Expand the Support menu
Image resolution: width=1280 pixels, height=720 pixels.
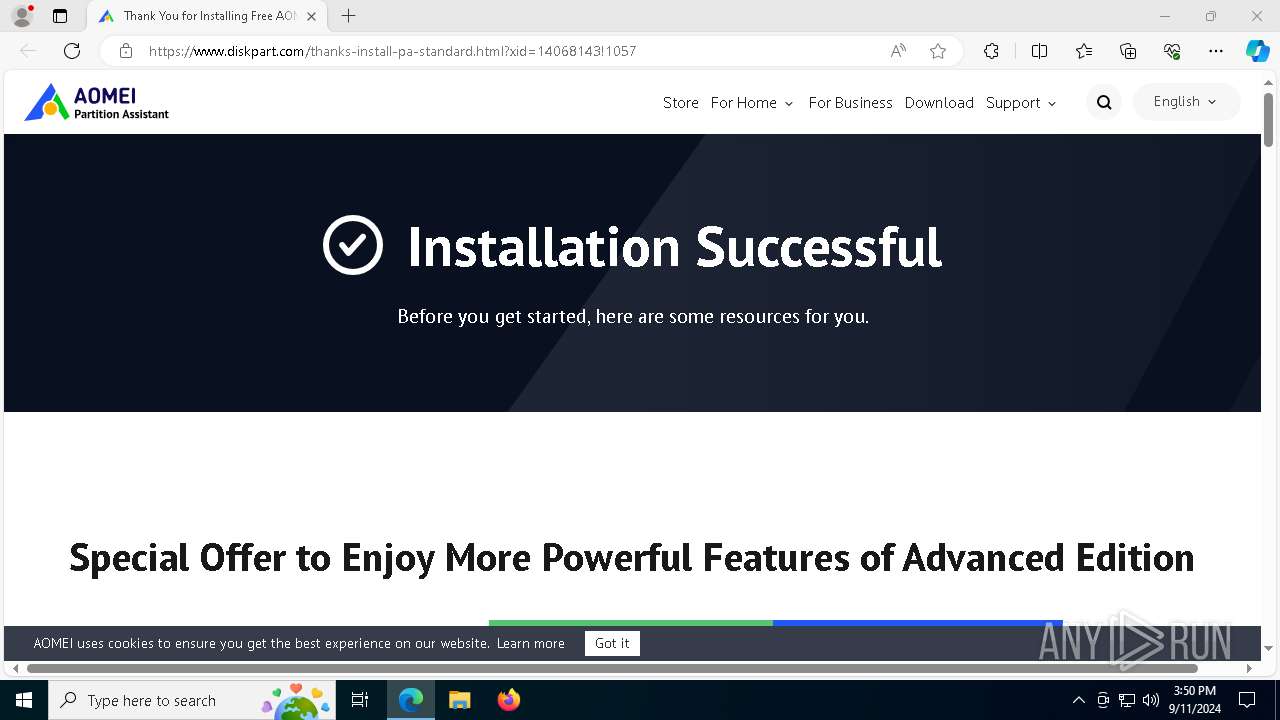pyautogui.click(x=1021, y=103)
